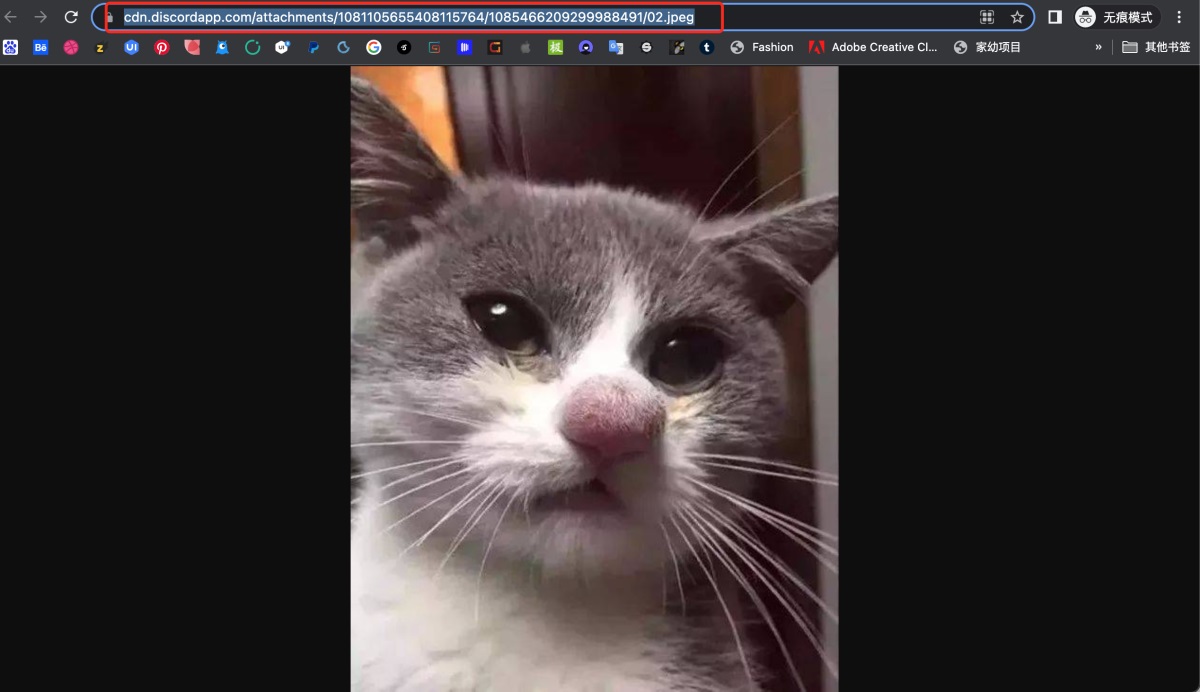Open the Behance bookmark icon
Screen dimensions: 1200x692
[x=40, y=47]
